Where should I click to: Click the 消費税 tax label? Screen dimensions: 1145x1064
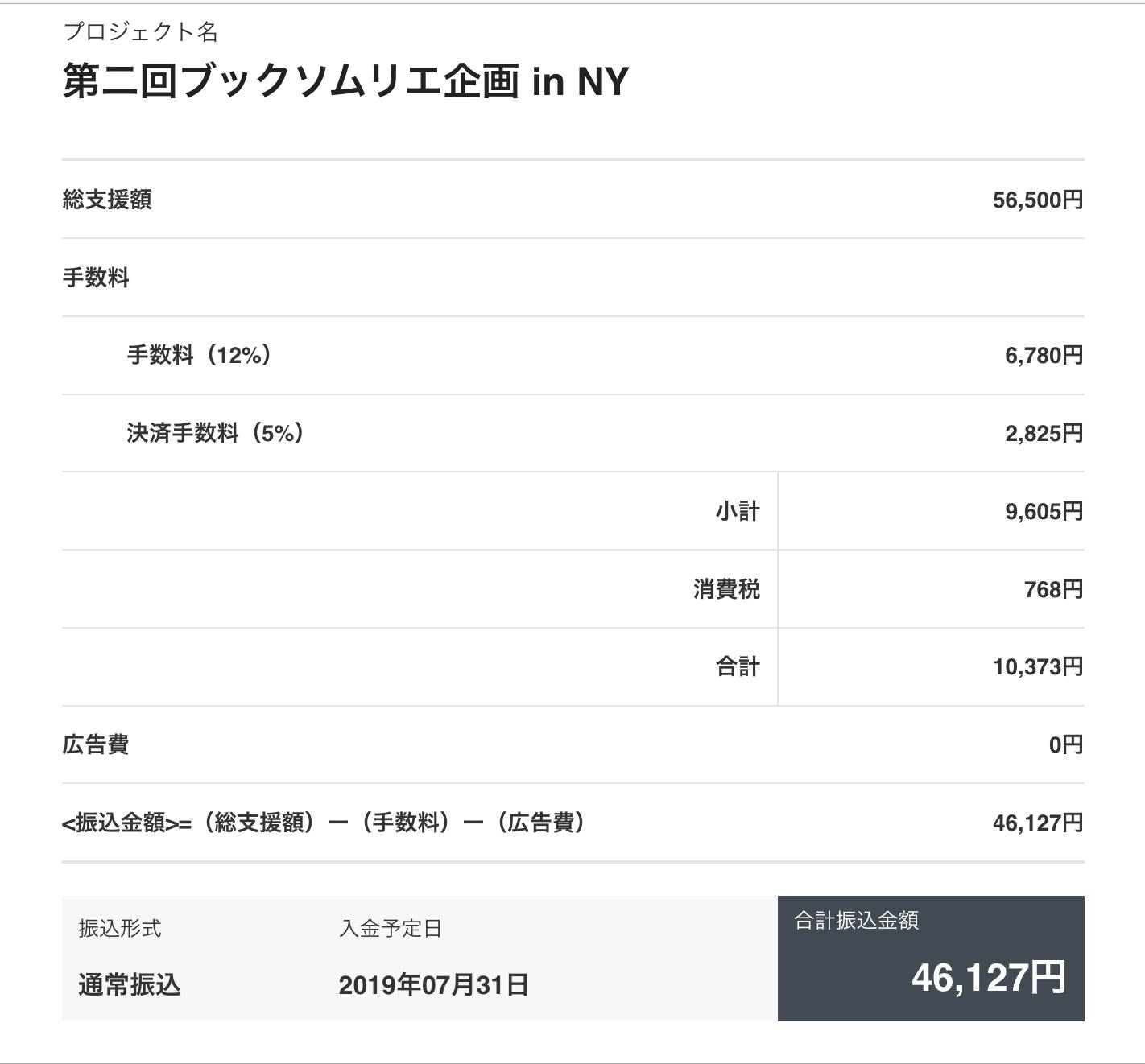pos(726,589)
